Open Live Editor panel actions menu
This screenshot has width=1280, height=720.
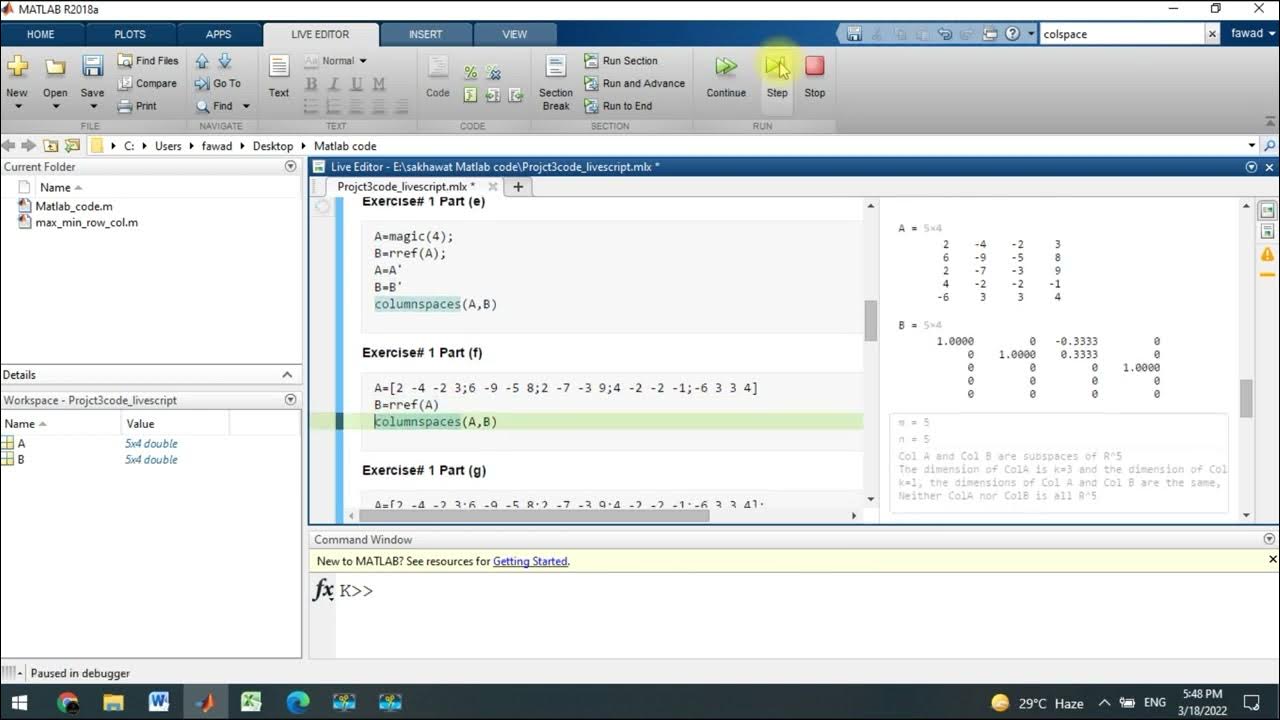(1252, 167)
